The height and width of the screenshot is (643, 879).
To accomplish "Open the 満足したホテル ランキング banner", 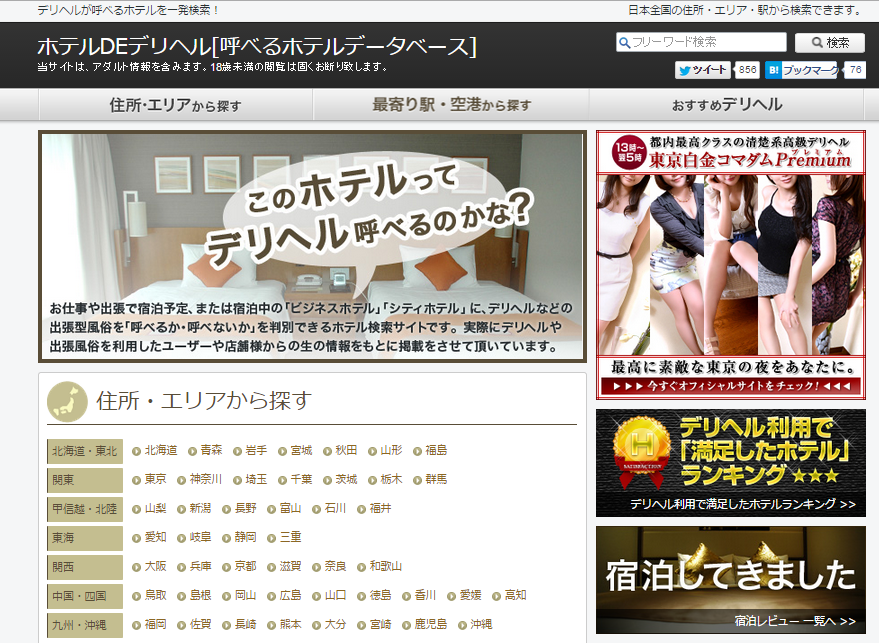I will tap(730, 463).
